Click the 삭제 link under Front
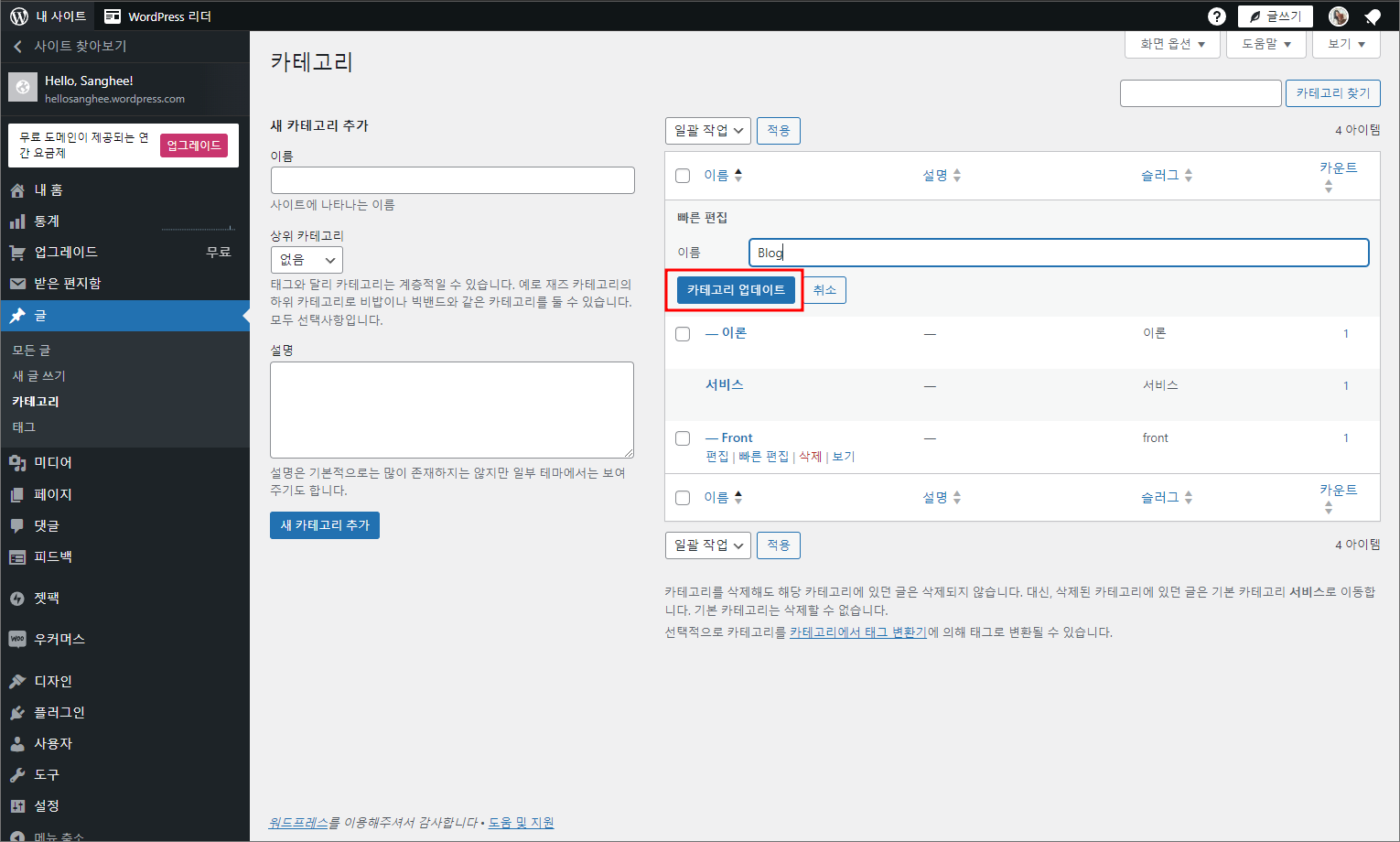The width and height of the screenshot is (1400, 842). coord(810,457)
